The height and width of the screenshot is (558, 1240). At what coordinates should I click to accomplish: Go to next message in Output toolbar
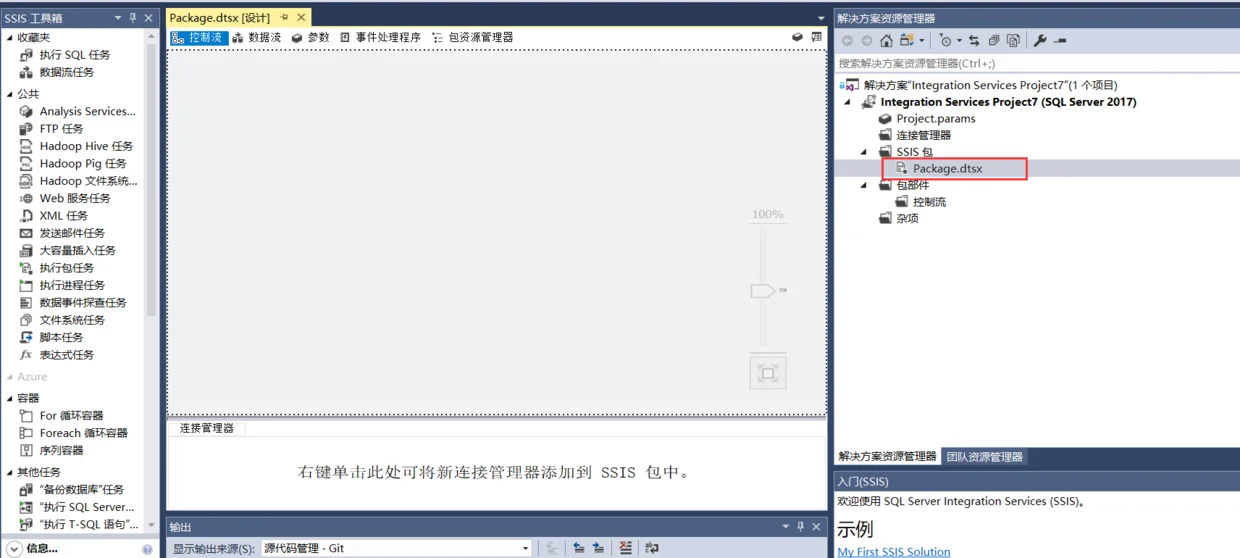(598, 548)
